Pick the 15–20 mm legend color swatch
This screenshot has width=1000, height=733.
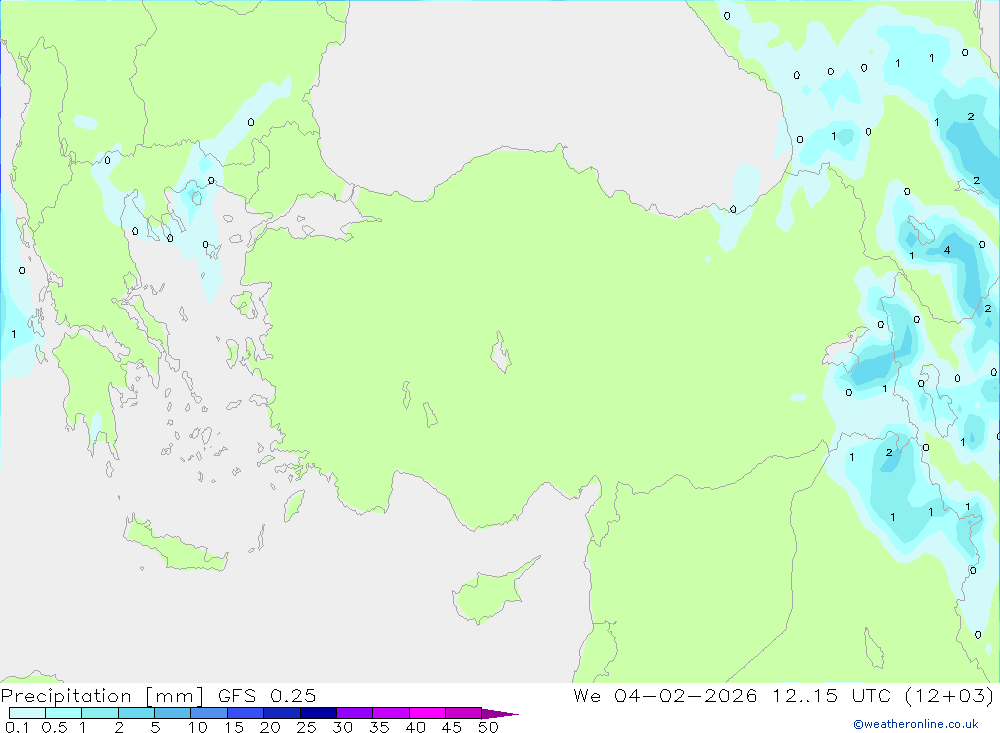(x=246, y=713)
